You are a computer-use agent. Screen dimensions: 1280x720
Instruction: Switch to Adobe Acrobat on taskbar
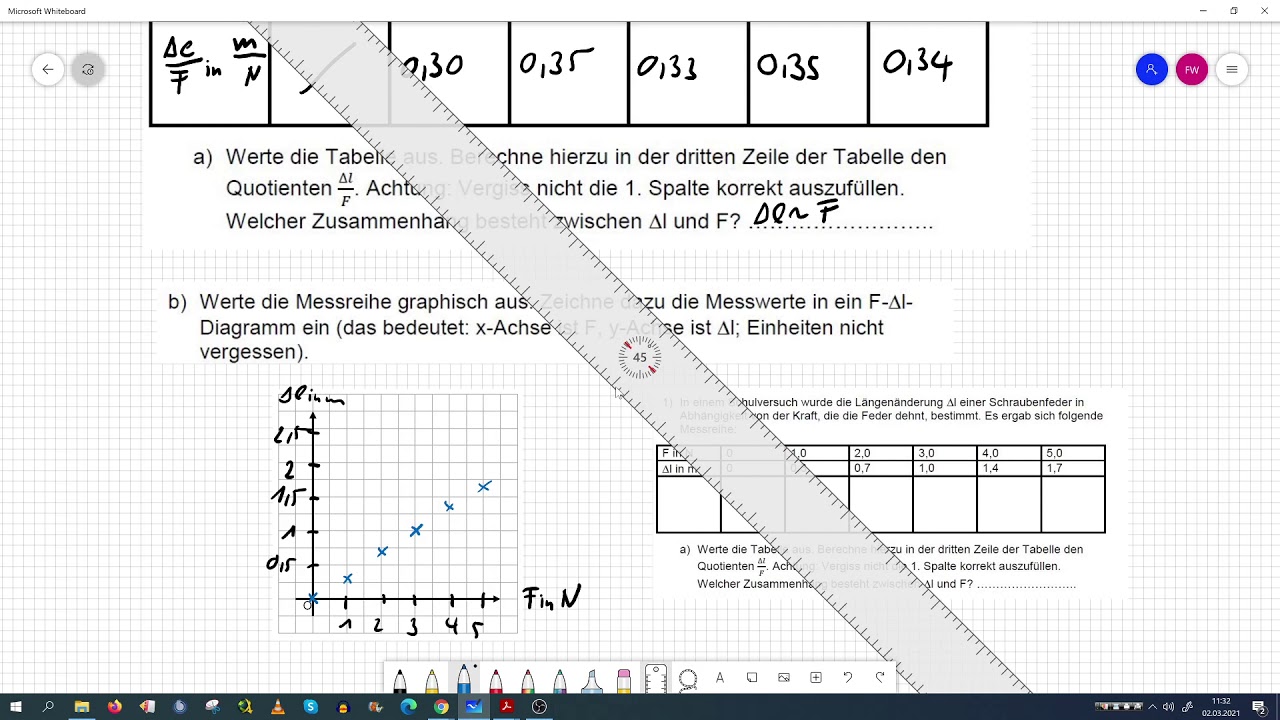pos(507,707)
